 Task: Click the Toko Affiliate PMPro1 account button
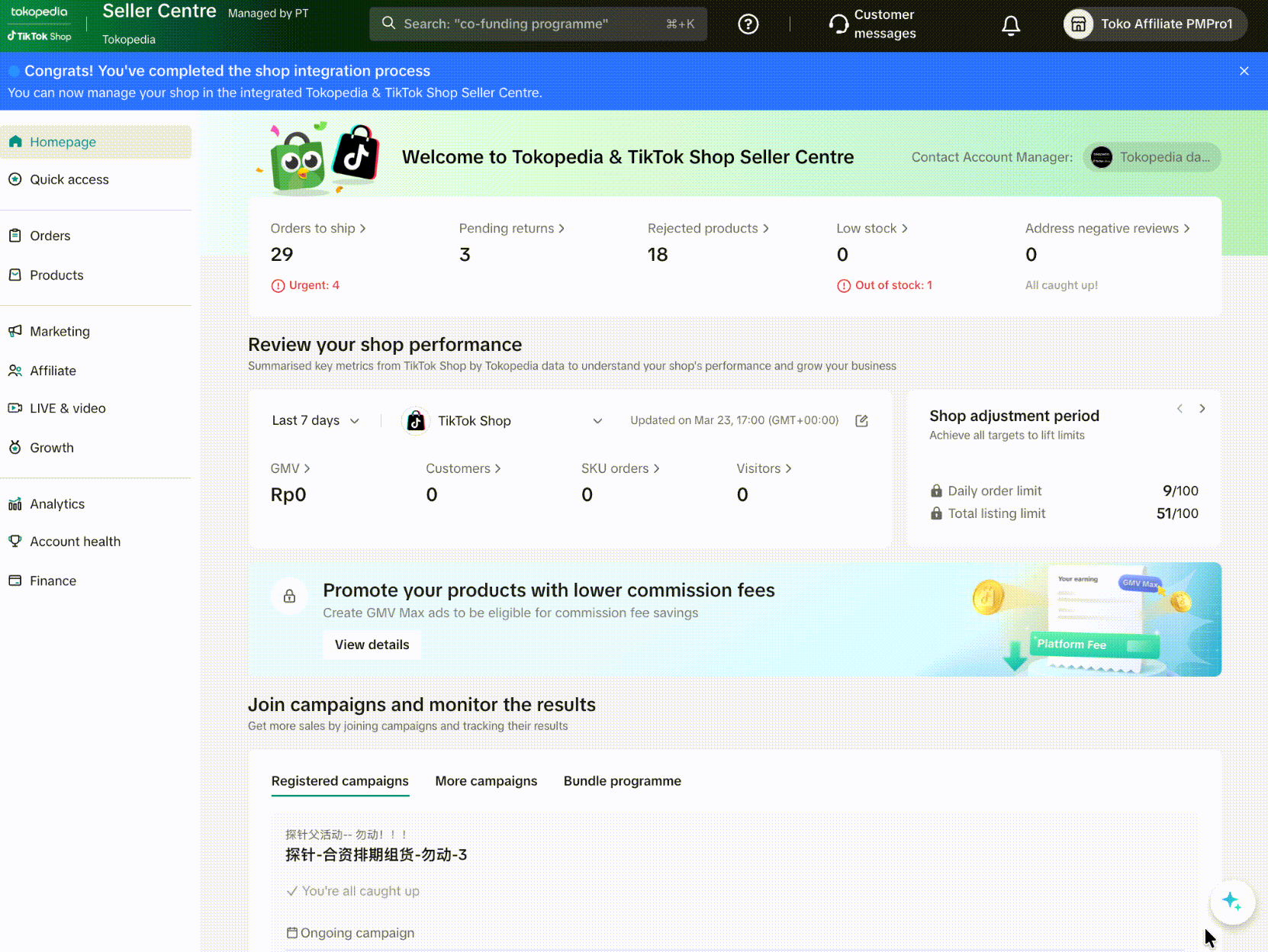pos(1155,24)
